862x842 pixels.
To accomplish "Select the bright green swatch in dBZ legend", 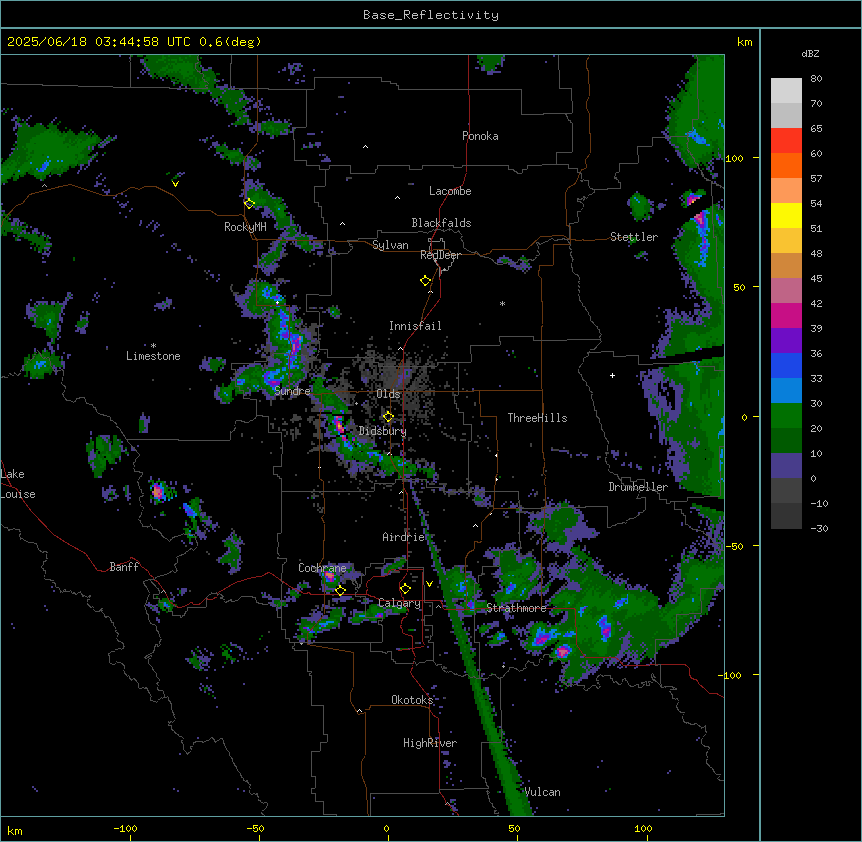I will coord(786,416).
